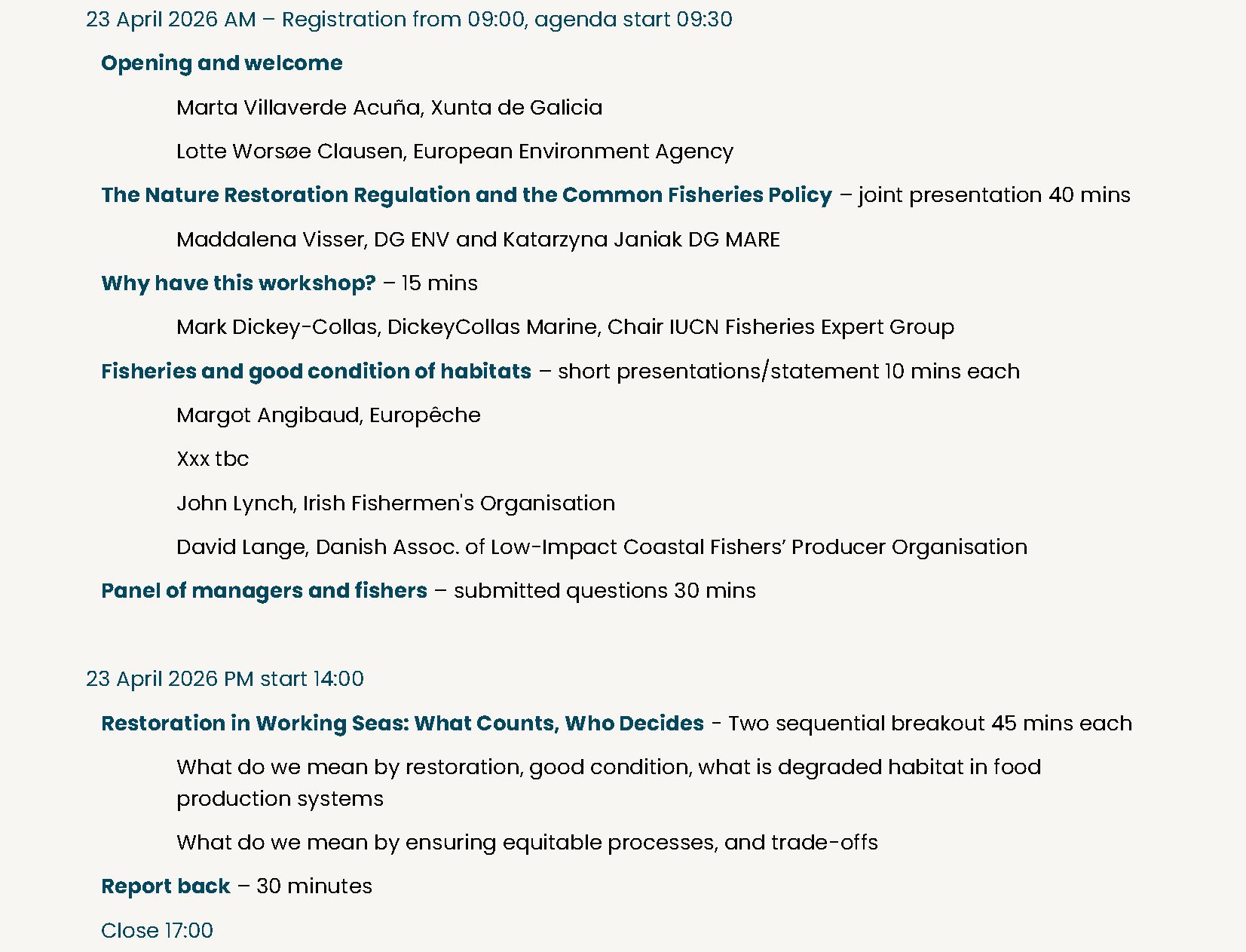This screenshot has height=952, width=1246.
Task: Click 'Fisheries and good condition of habitats' heading
Action: click(316, 372)
